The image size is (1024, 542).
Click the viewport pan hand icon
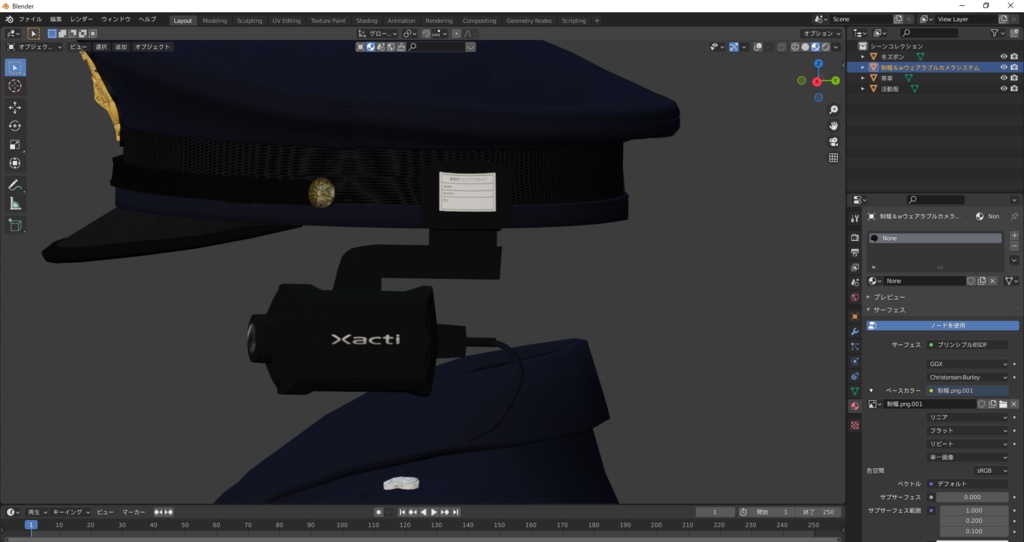833,125
